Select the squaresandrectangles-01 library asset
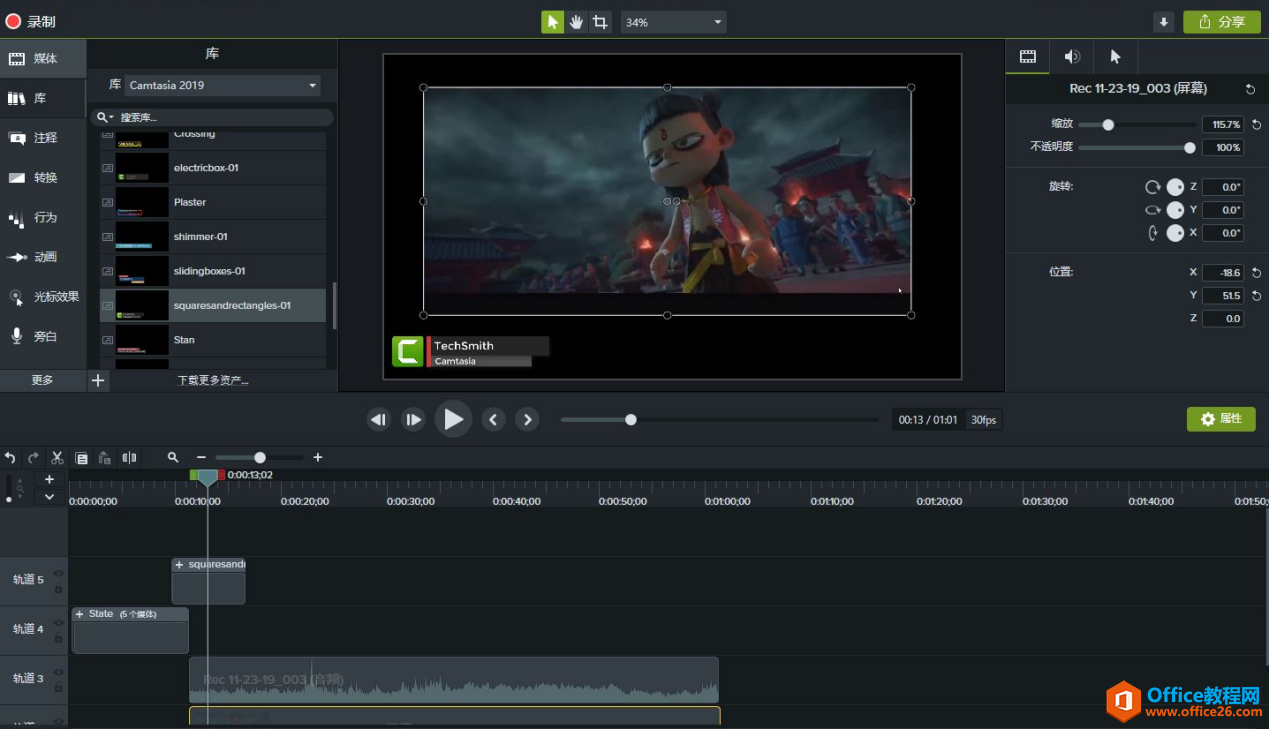 pos(213,306)
